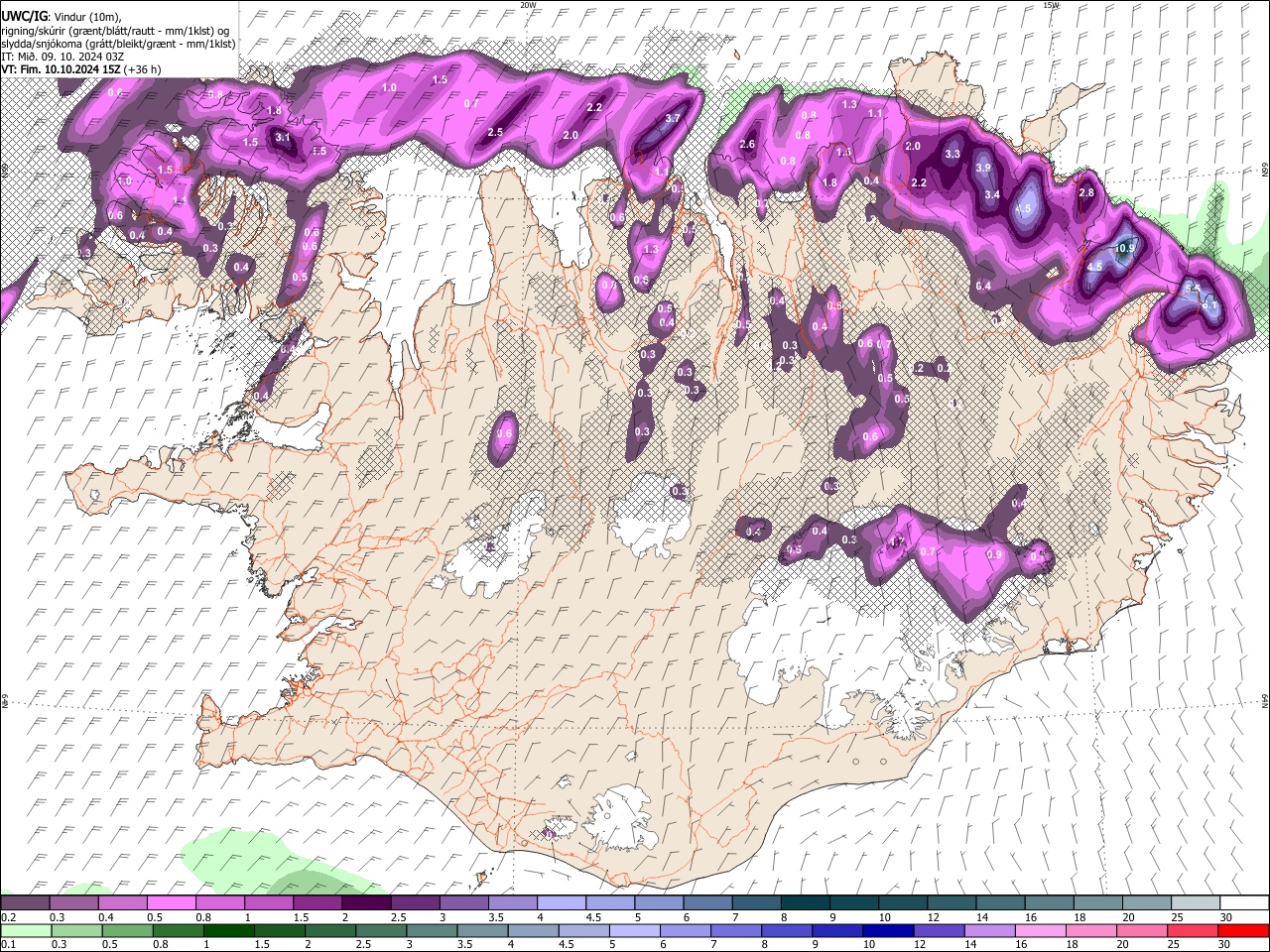Select the 3.9 precipitation value on the map

pyautogui.click(x=983, y=168)
